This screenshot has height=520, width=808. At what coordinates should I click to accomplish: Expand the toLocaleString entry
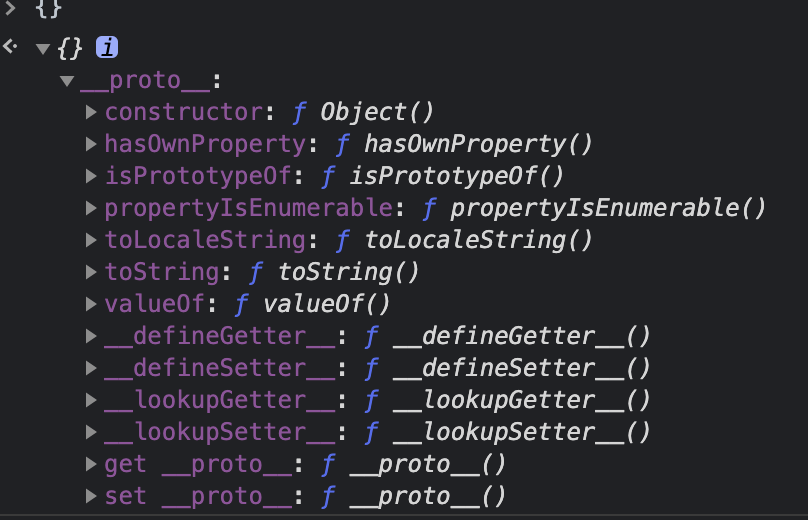pyautogui.click(x=91, y=240)
